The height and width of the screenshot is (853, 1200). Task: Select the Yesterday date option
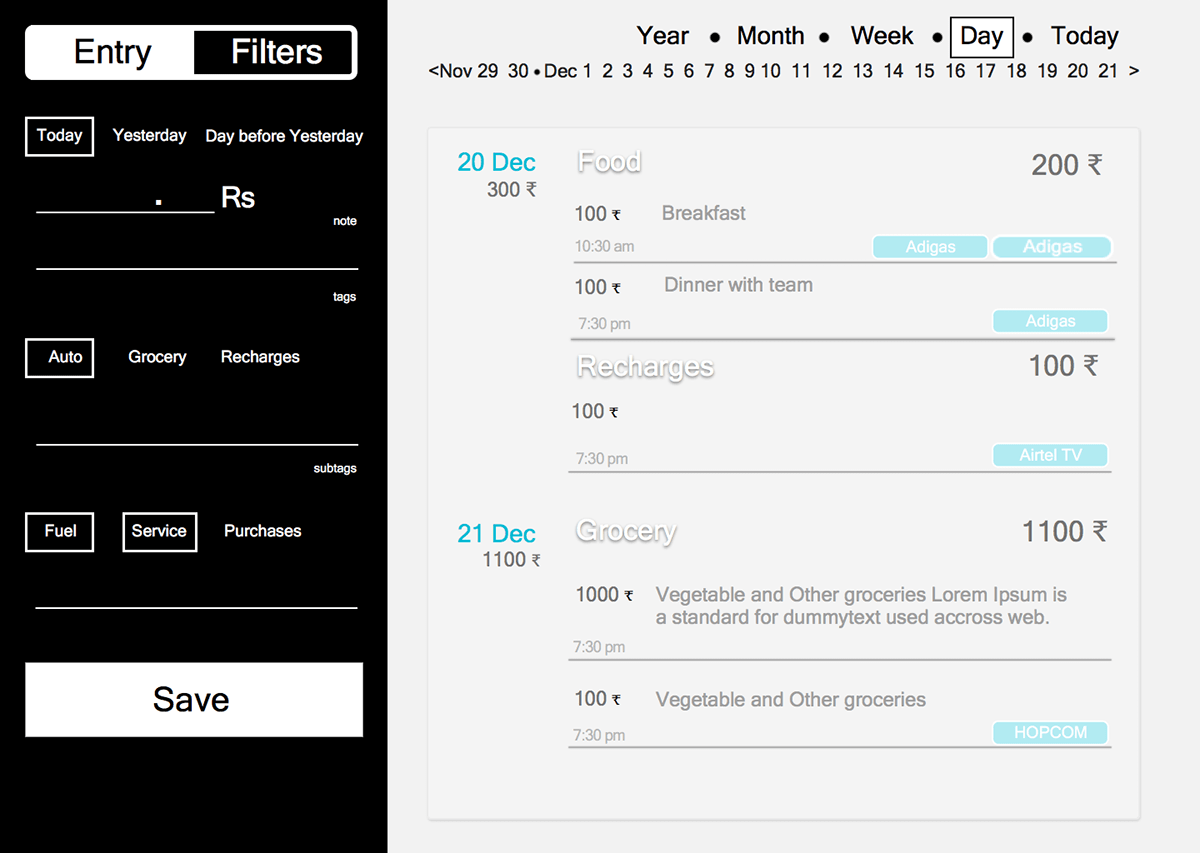(149, 136)
